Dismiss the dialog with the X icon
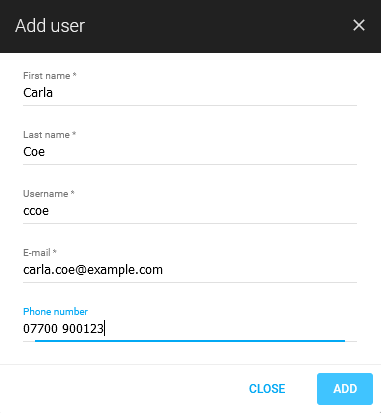Viewport: 381px width, 413px height. tap(359, 25)
